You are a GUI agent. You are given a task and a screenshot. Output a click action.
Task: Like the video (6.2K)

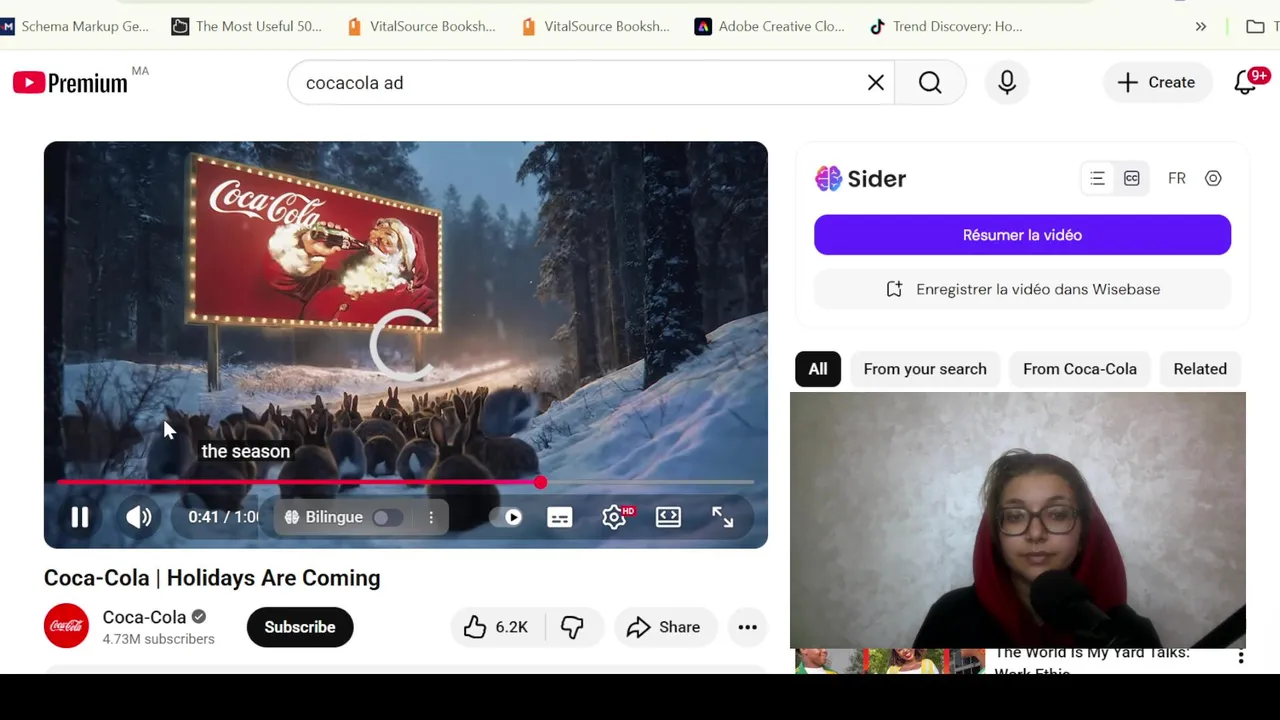pos(496,627)
